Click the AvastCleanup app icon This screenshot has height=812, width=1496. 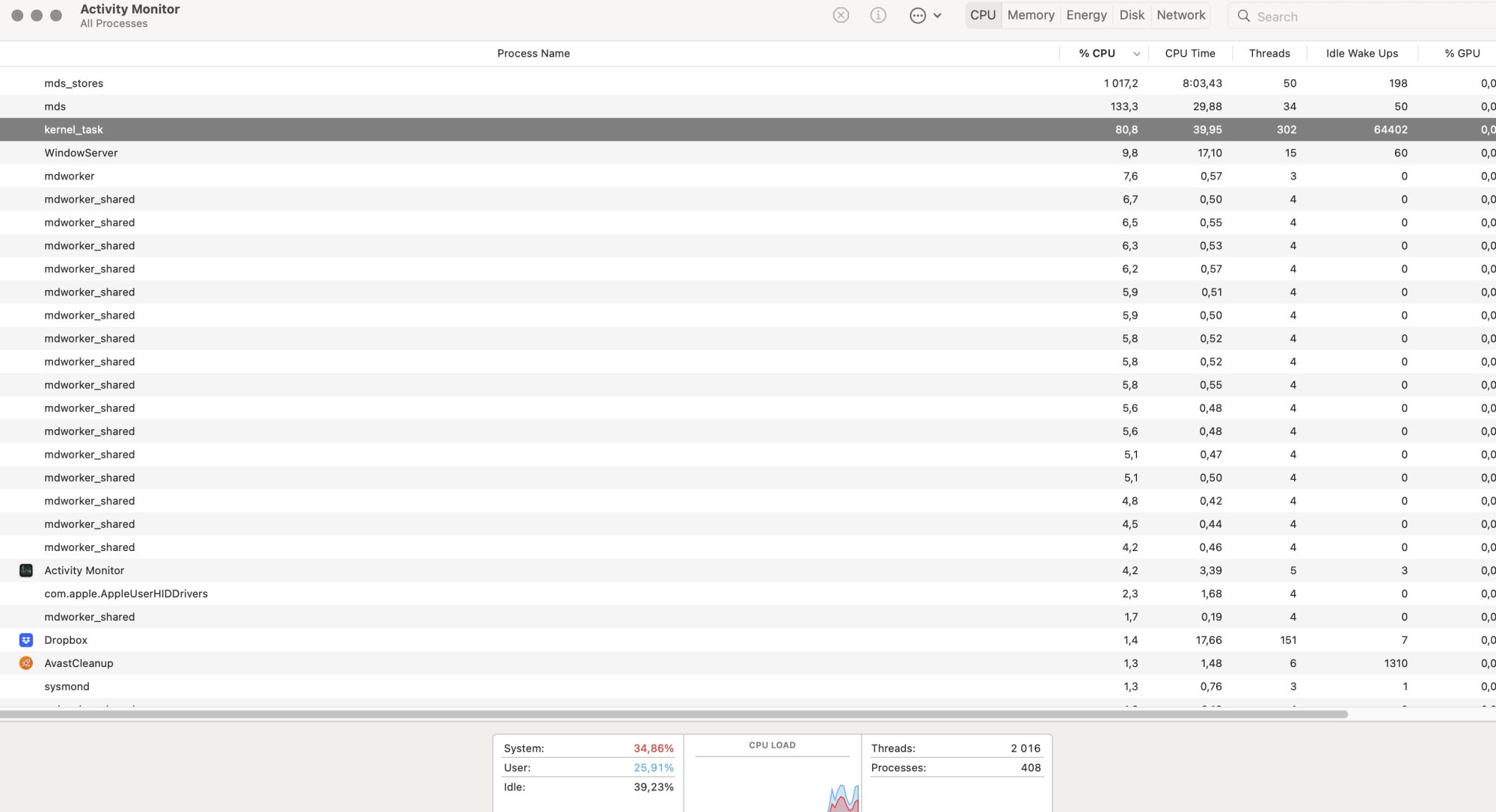[26, 663]
